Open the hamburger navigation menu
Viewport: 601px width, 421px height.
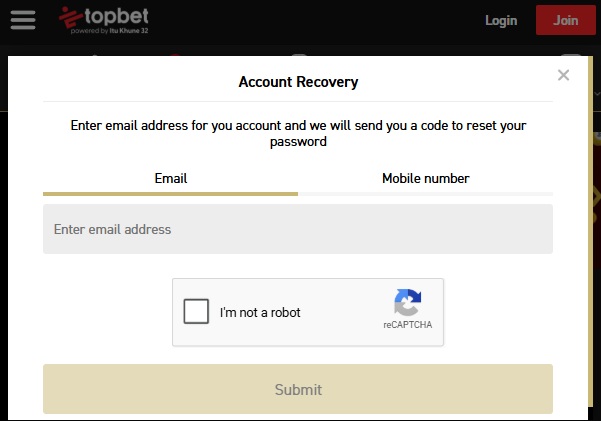(x=23, y=20)
